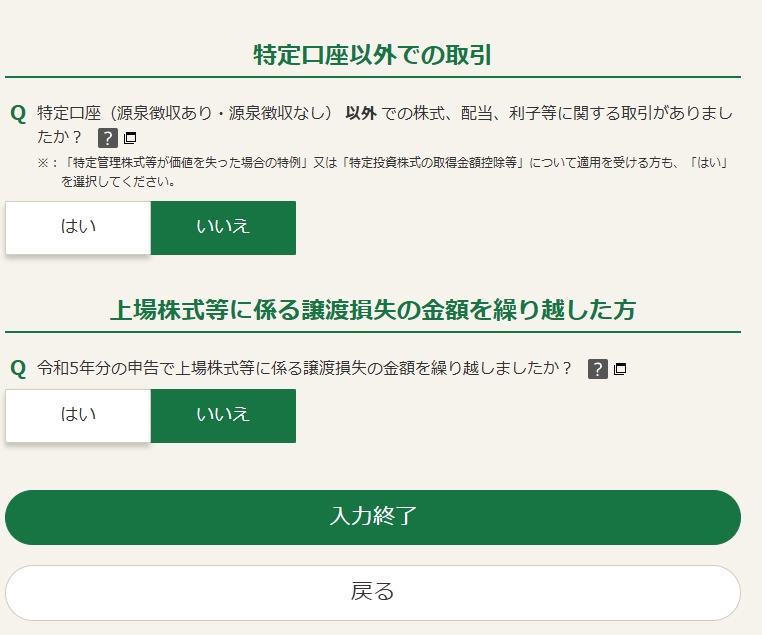Click the bold 以外 word in the first question

tap(361, 113)
